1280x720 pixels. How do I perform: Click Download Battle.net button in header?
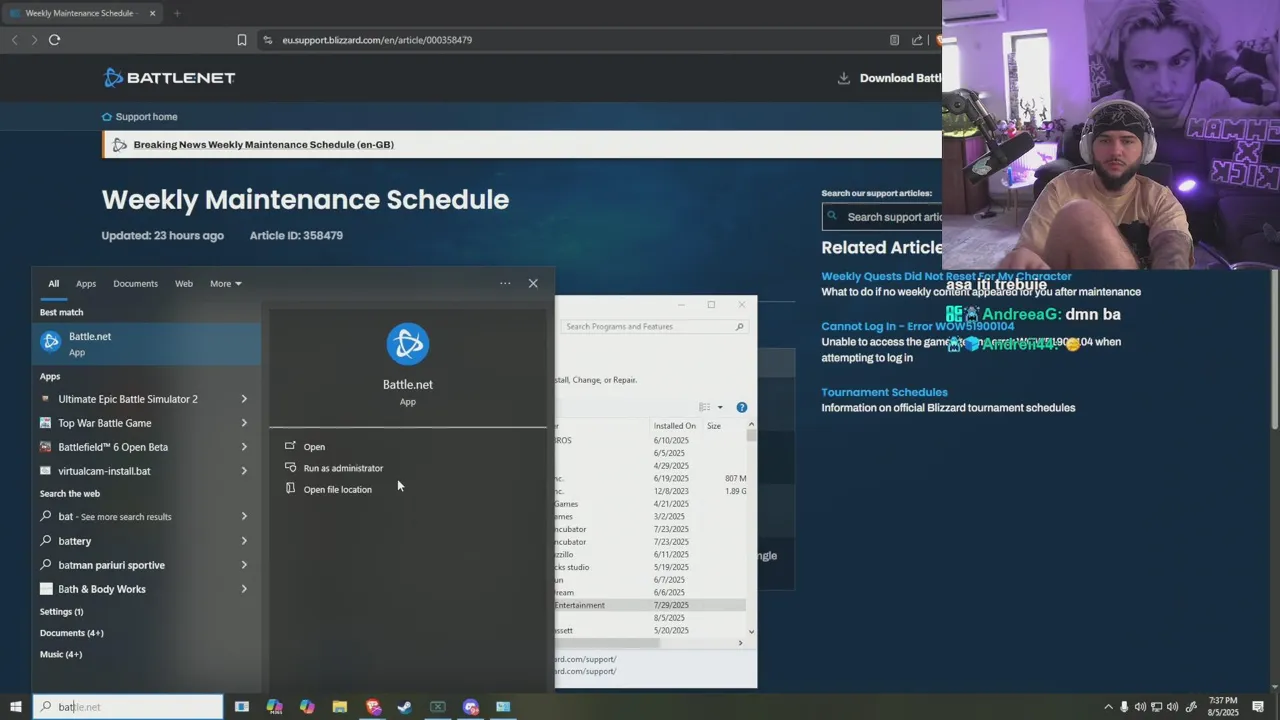click(x=889, y=78)
